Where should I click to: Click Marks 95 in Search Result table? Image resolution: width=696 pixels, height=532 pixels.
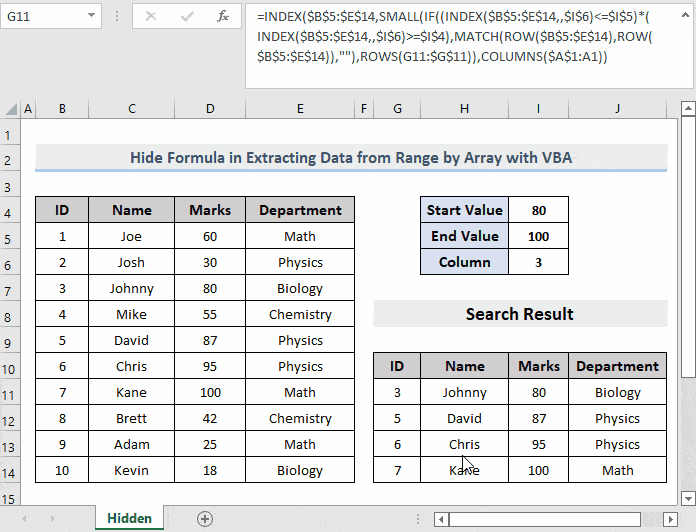pyautogui.click(x=538, y=444)
